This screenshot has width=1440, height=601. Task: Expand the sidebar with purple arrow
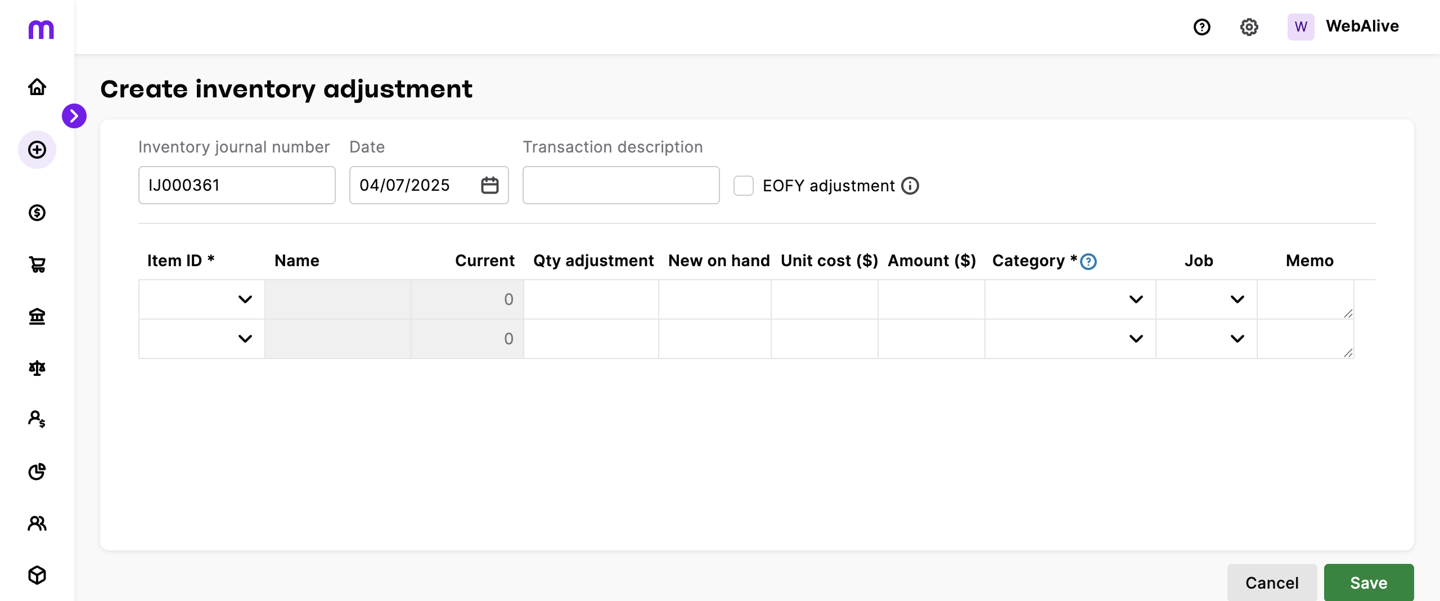[74, 116]
